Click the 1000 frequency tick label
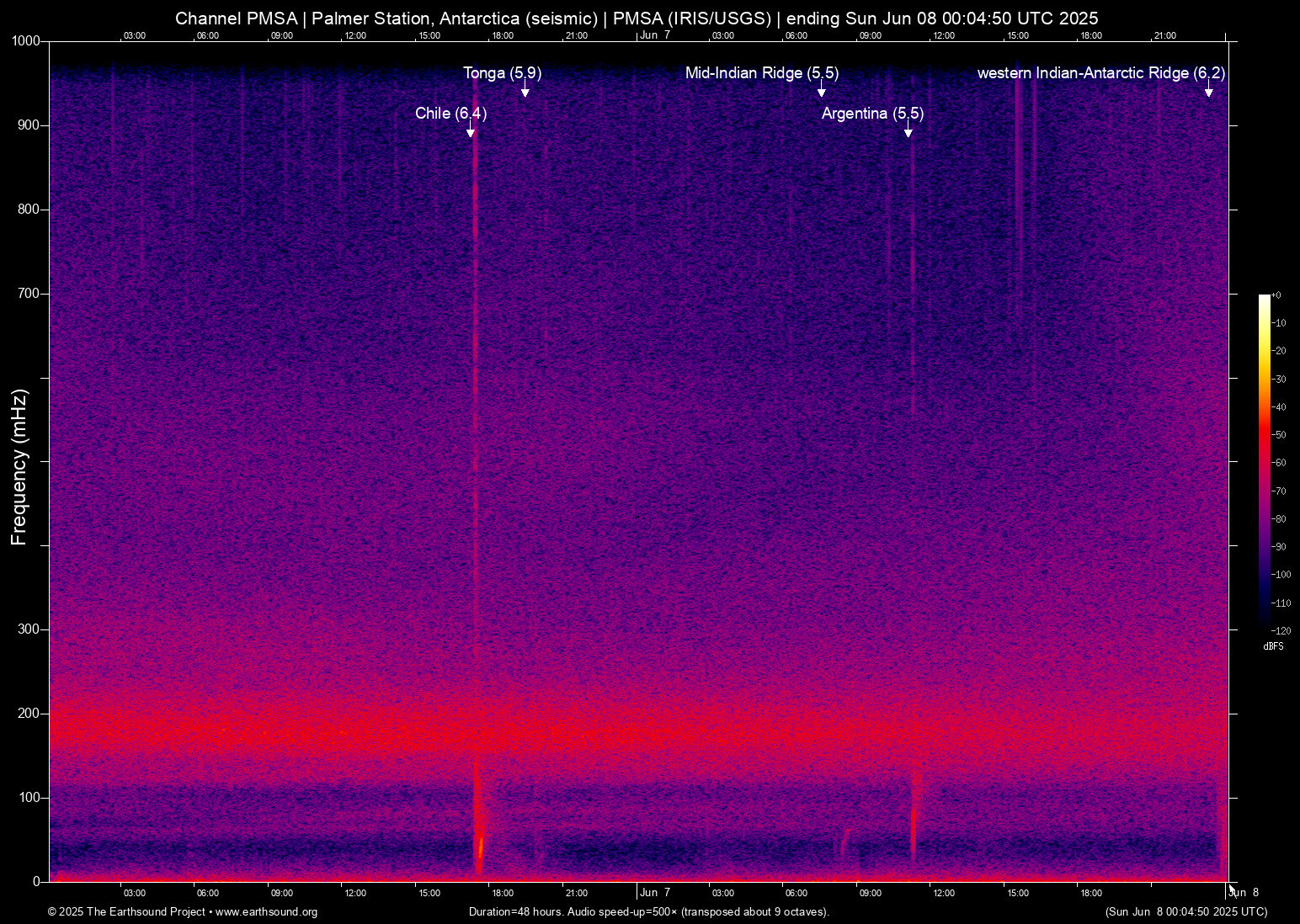This screenshot has width=1300, height=924. [25, 41]
